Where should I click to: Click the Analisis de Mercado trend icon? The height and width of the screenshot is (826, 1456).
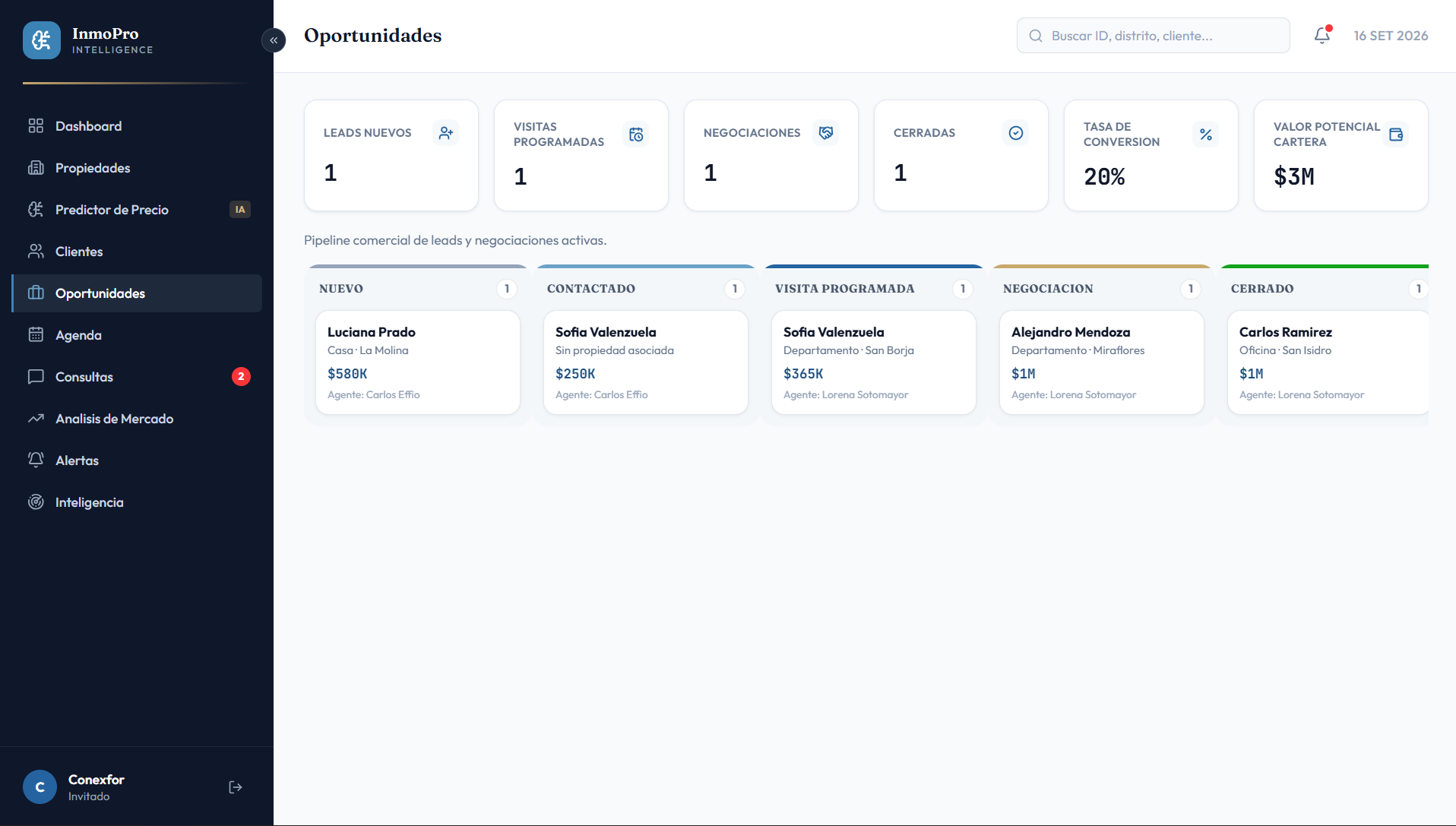(x=36, y=418)
